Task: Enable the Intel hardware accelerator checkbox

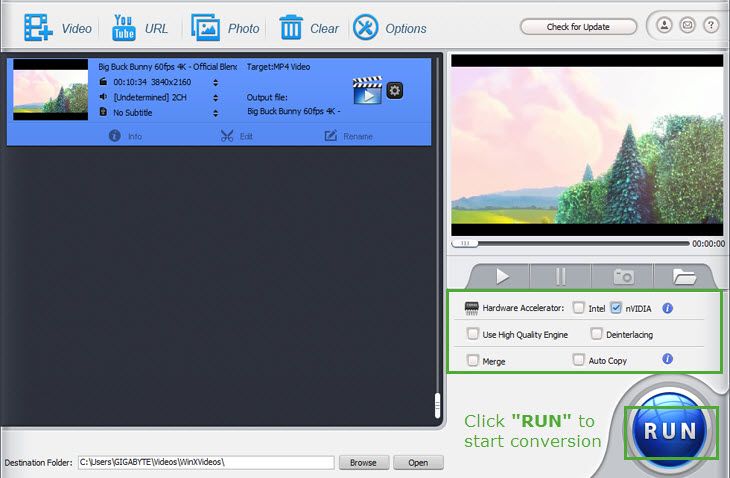Action: [x=579, y=308]
